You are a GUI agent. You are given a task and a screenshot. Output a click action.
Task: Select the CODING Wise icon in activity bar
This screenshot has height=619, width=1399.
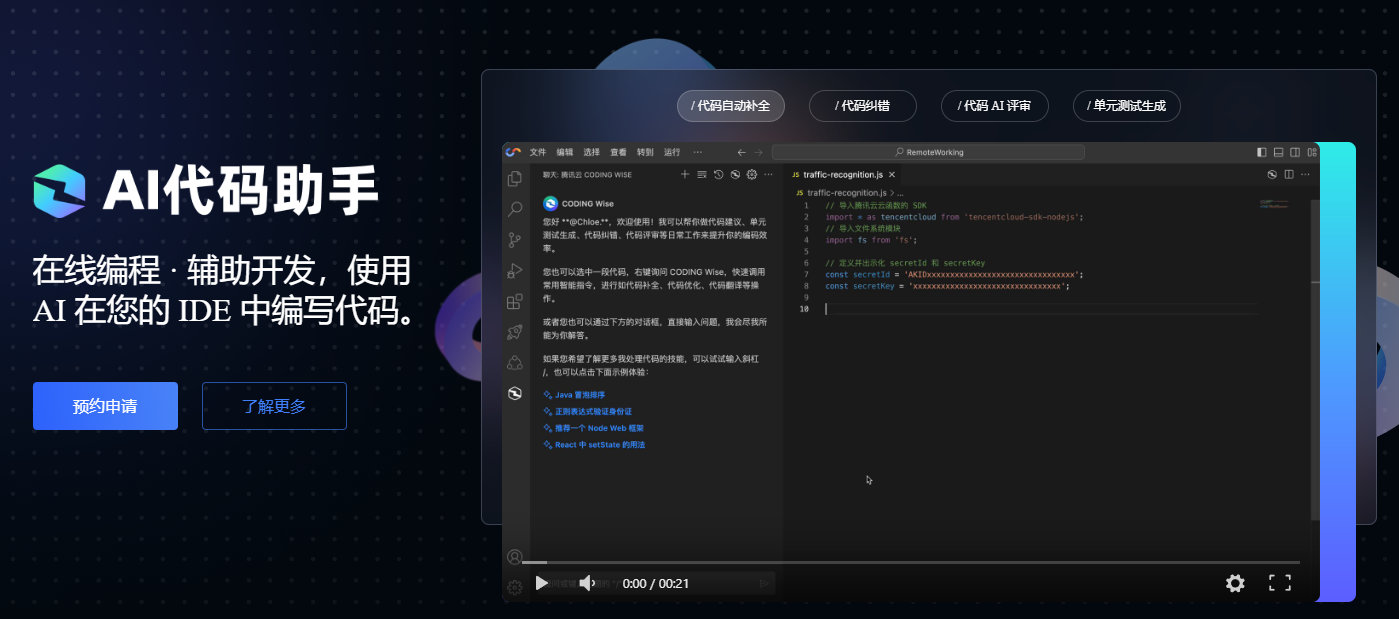point(515,393)
